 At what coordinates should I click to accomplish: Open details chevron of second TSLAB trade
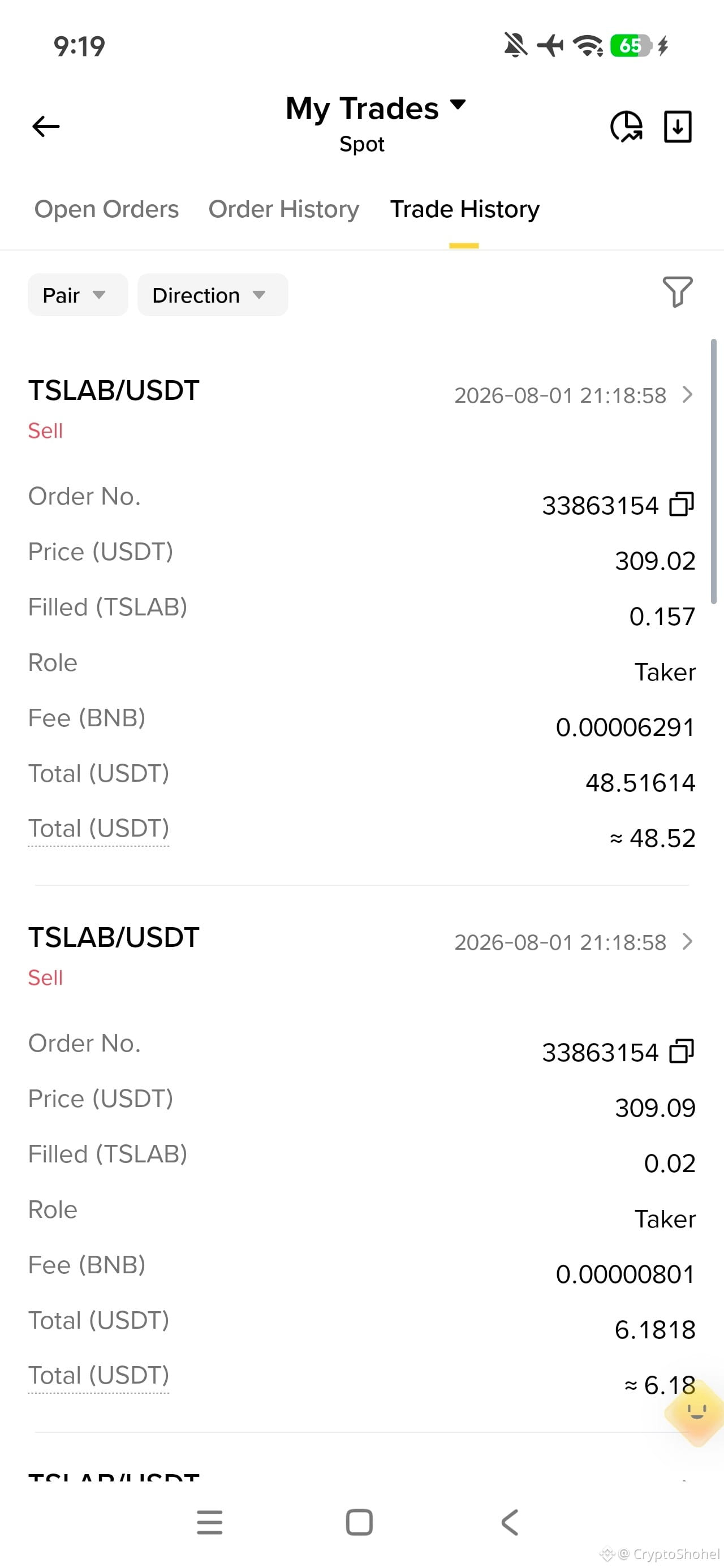[x=687, y=941]
